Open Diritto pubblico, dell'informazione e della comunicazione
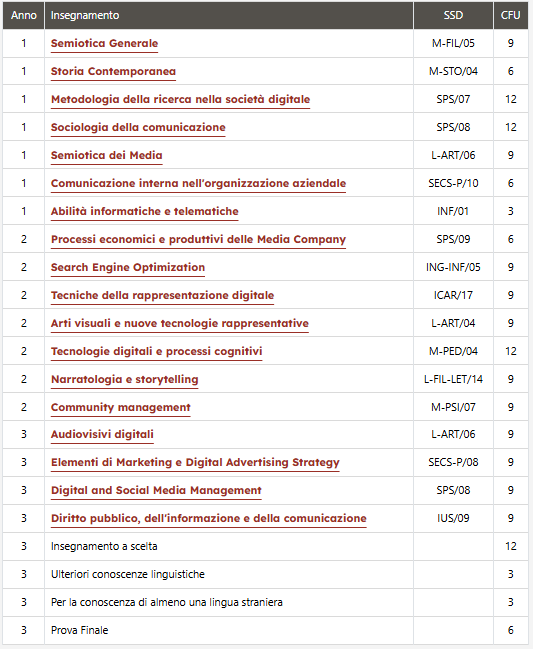The height and width of the screenshot is (649, 533). click(x=209, y=519)
